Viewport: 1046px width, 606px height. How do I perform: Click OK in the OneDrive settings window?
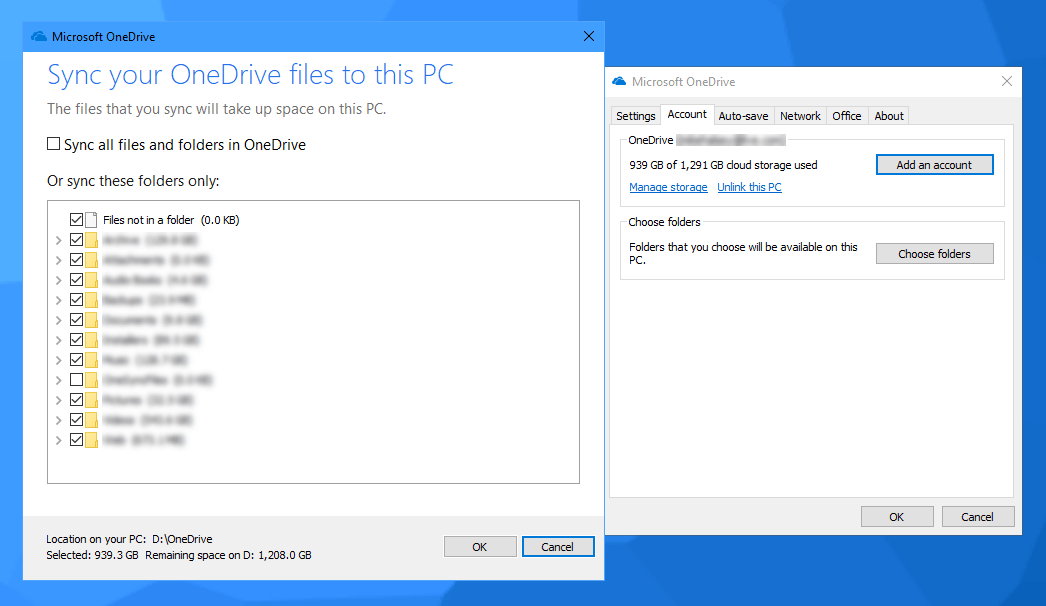pos(897,517)
